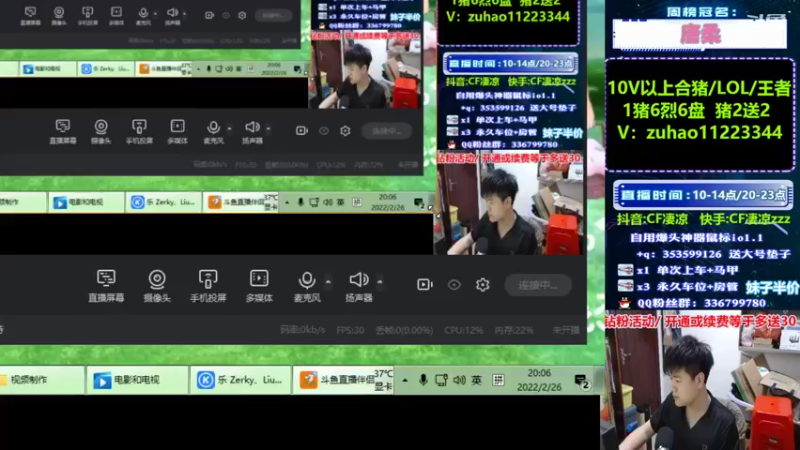The height and width of the screenshot is (450, 800).
Task: Toggle speaker in the smallest top toolbar
Action: pyautogui.click(x=172, y=15)
